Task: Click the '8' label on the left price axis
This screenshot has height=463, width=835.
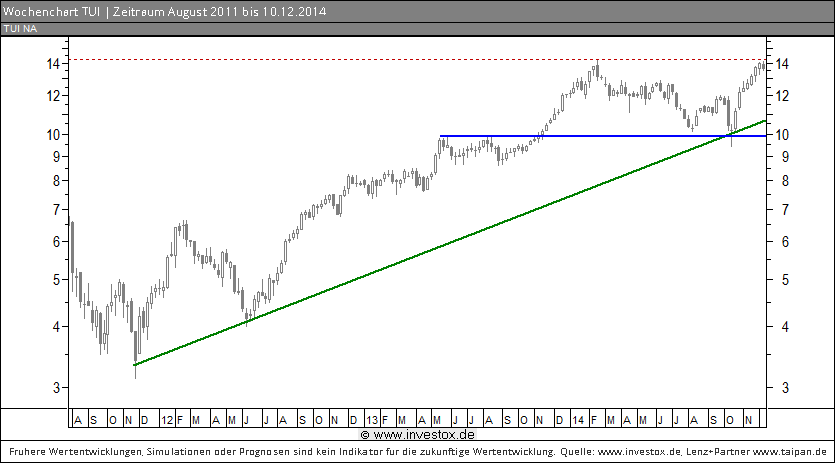Action: 56,181
